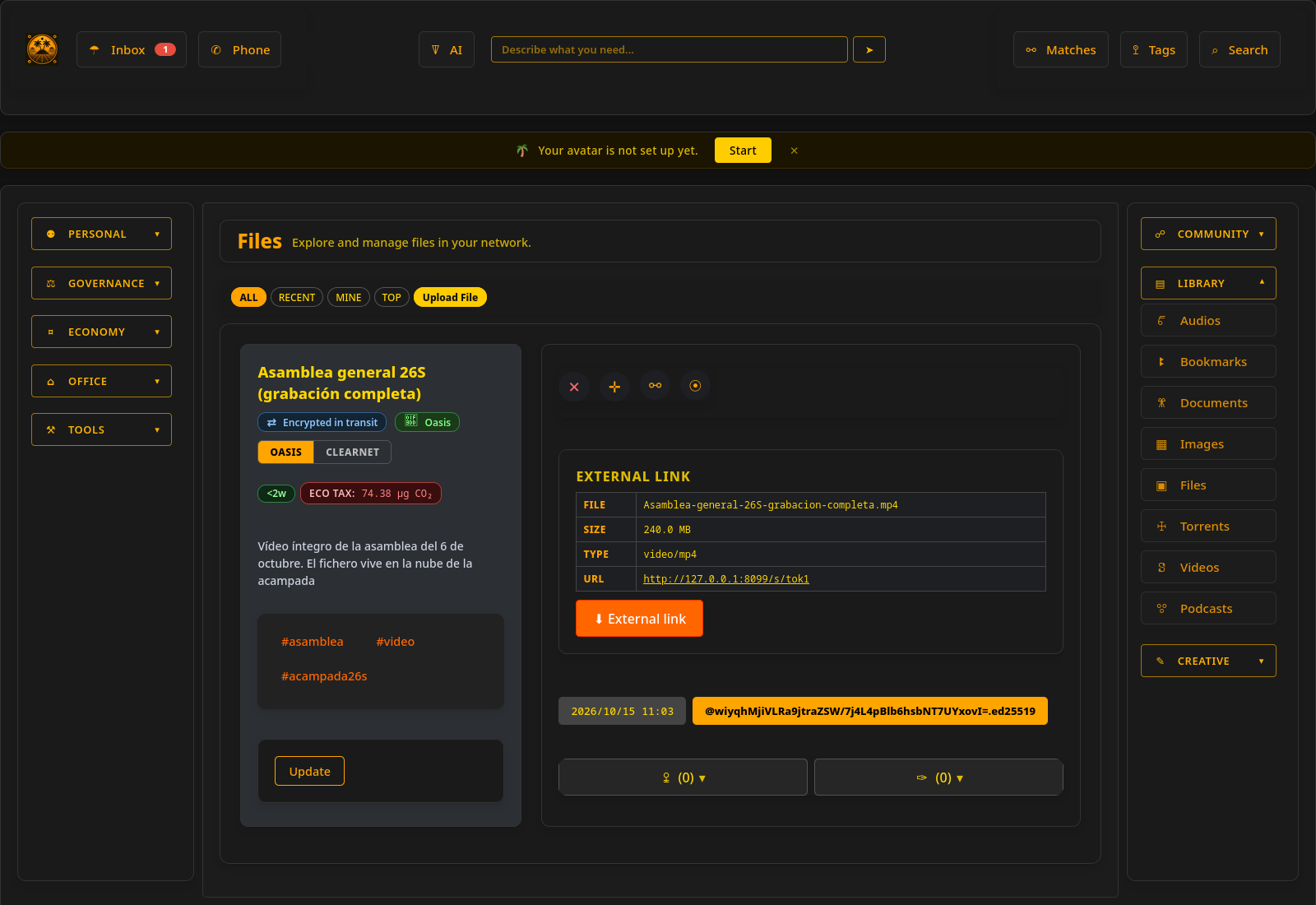Select the TOP files filter

(x=392, y=297)
